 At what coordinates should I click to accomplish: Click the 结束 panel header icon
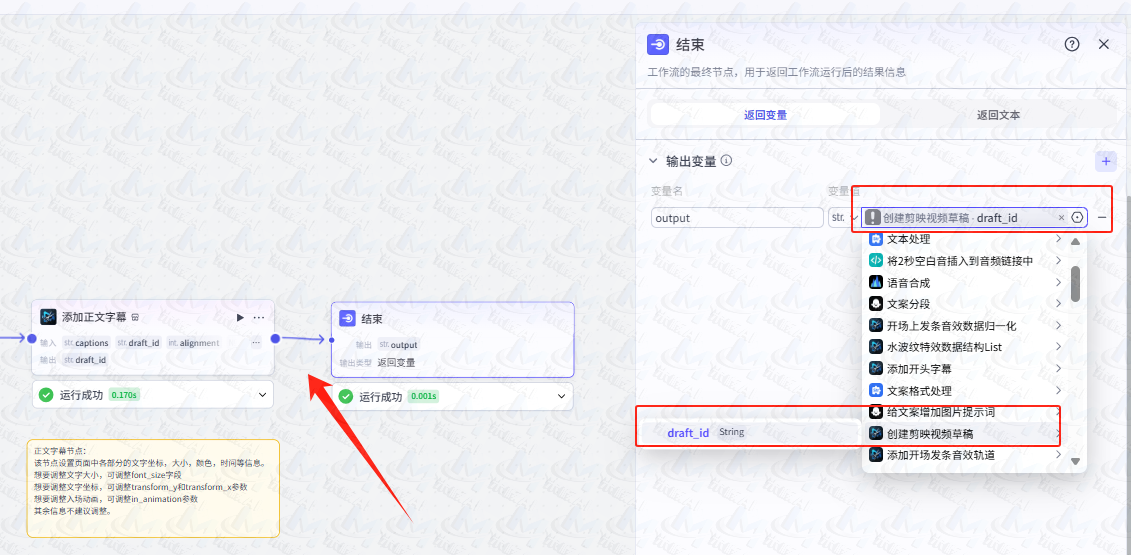(x=658, y=45)
